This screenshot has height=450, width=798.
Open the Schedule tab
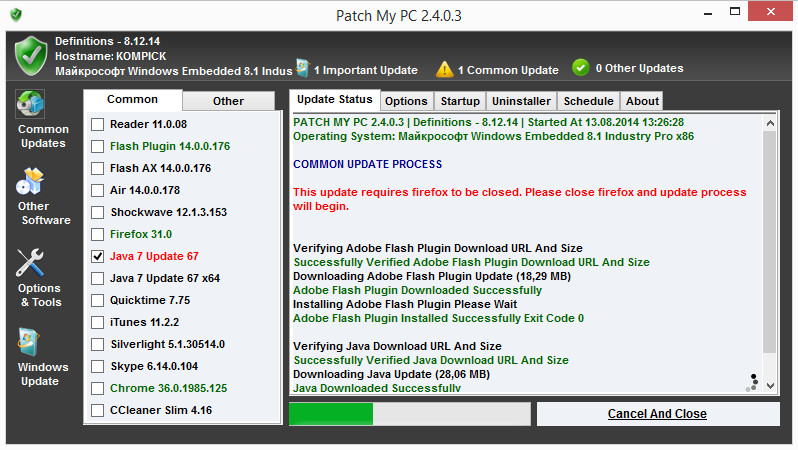coord(588,101)
